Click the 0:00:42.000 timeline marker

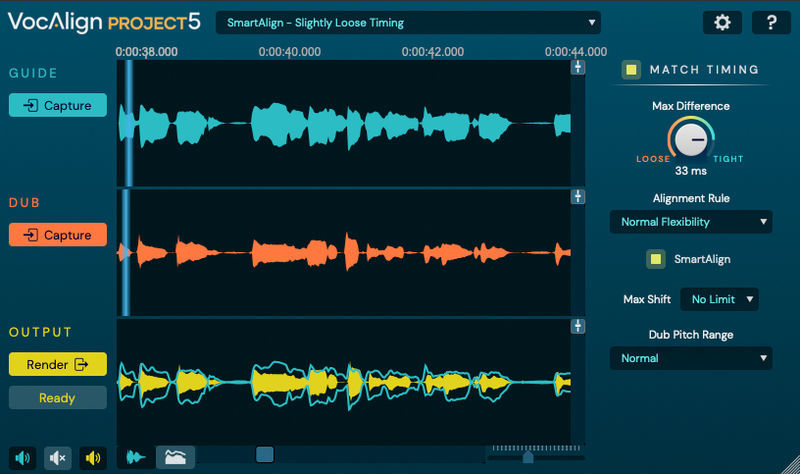coord(433,52)
